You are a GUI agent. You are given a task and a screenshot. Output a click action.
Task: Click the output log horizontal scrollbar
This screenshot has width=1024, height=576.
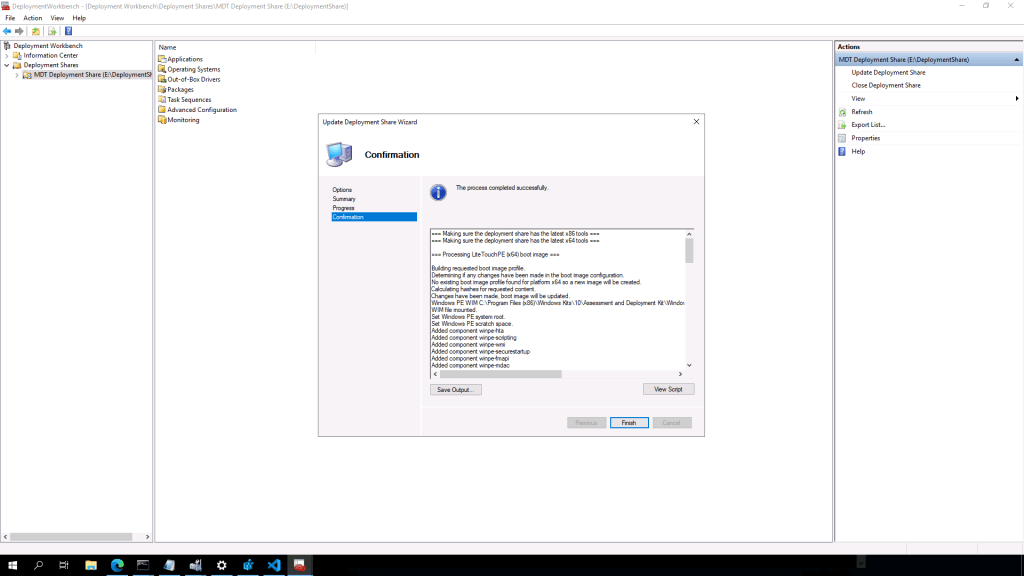pyautogui.click(x=500, y=374)
